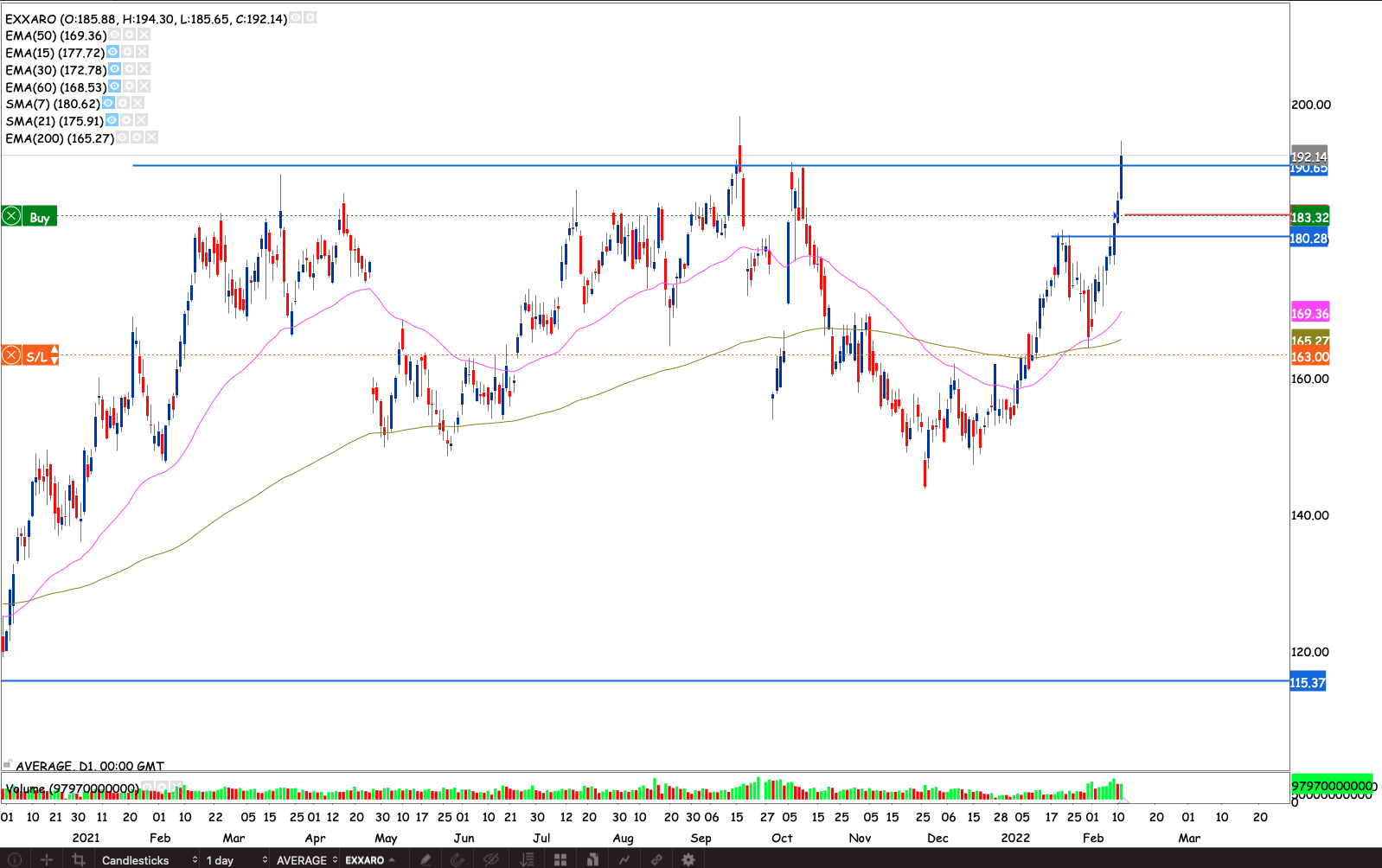The width and height of the screenshot is (1382, 868).
Task: Click the 190.65 horizontal line price label
Action: pos(1308,169)
